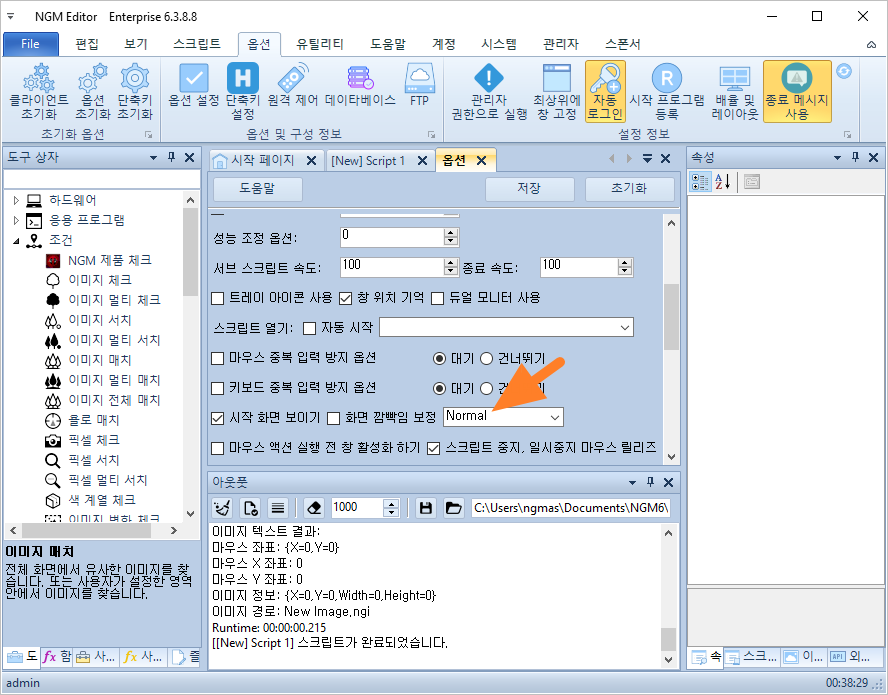
Task: Click the 단축키 초기화 ribbon icon
Action: (x=135, y=92)
